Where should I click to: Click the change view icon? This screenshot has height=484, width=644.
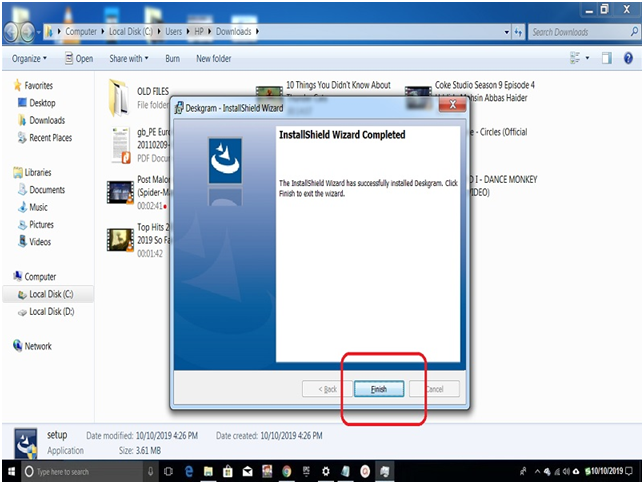(575, 58)
